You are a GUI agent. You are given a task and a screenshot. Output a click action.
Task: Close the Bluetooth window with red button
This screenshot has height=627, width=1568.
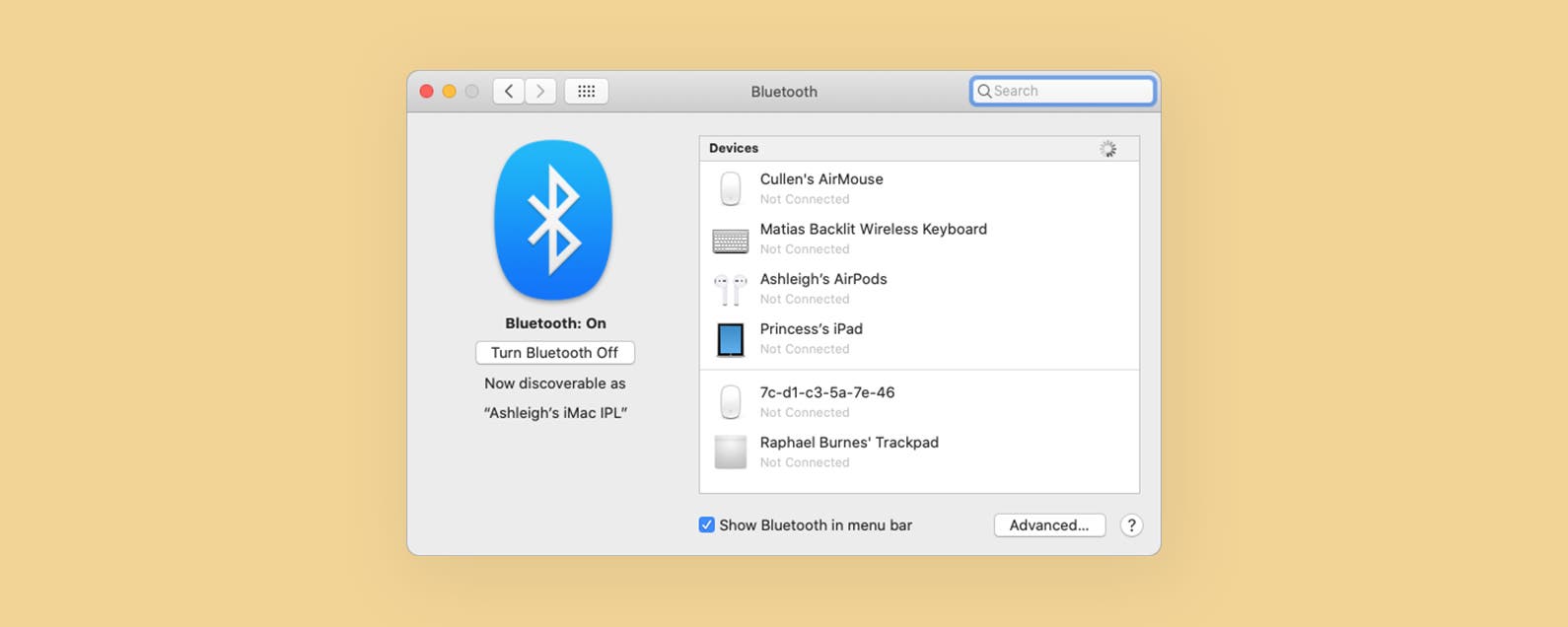(426, 91)
